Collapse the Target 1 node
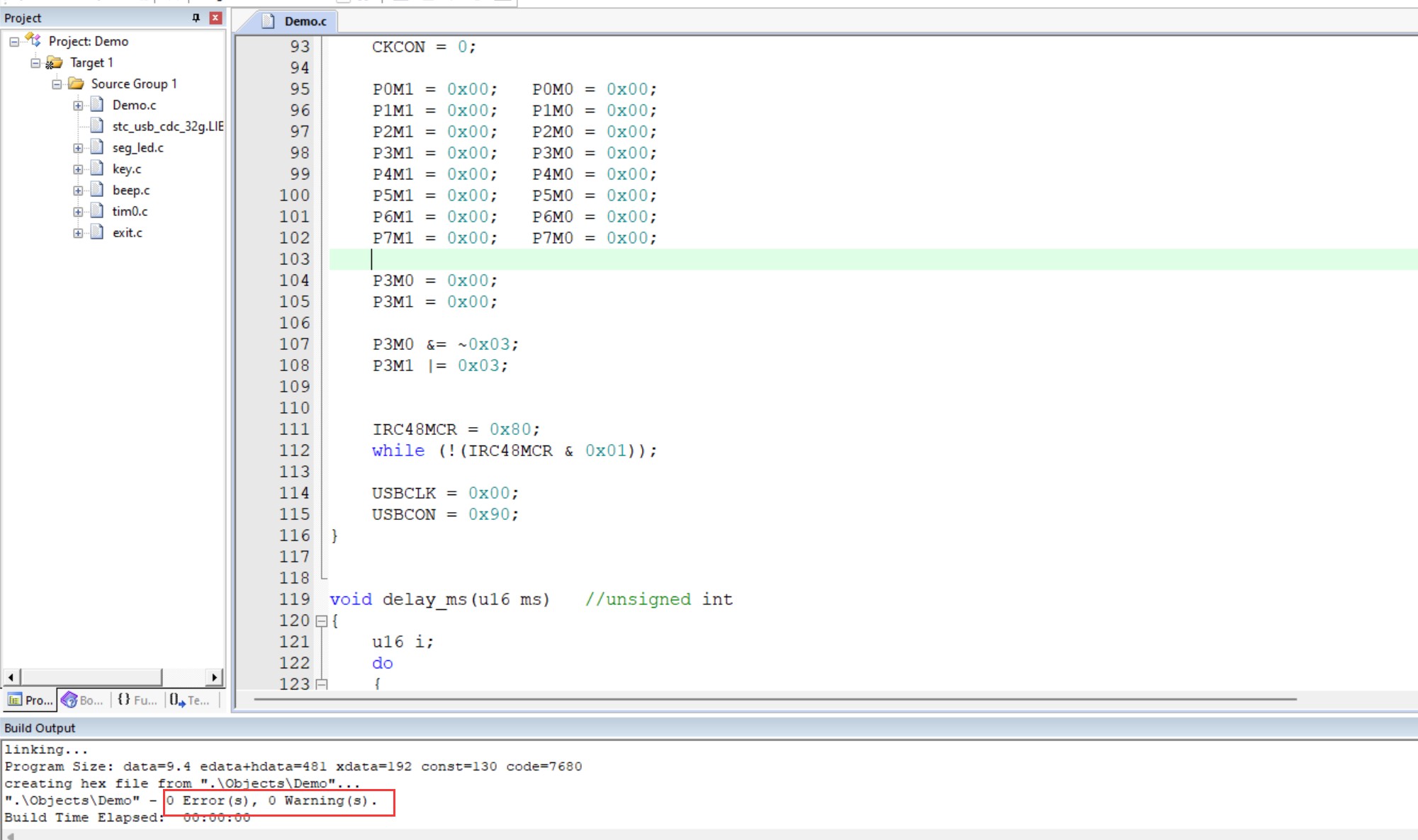 (35, 63)
